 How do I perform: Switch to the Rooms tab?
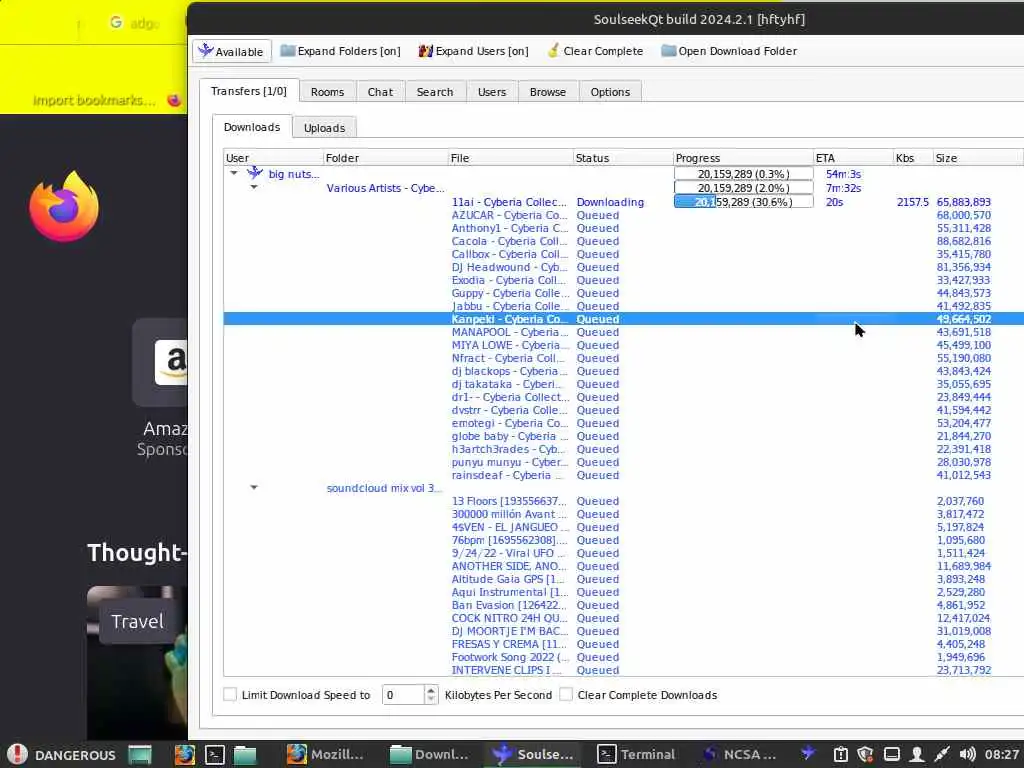[x=327, y=92]
